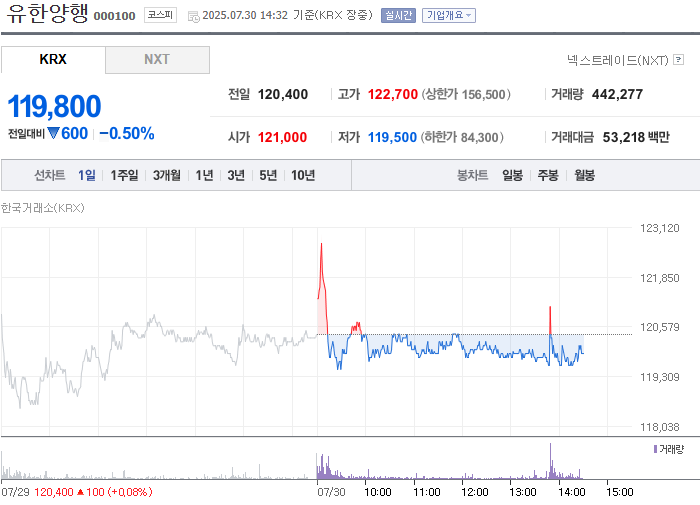The height and width of the screenshot is (505, 700).
Task: Click the clock icon beside the timestamp
Action: click(193, 17)
